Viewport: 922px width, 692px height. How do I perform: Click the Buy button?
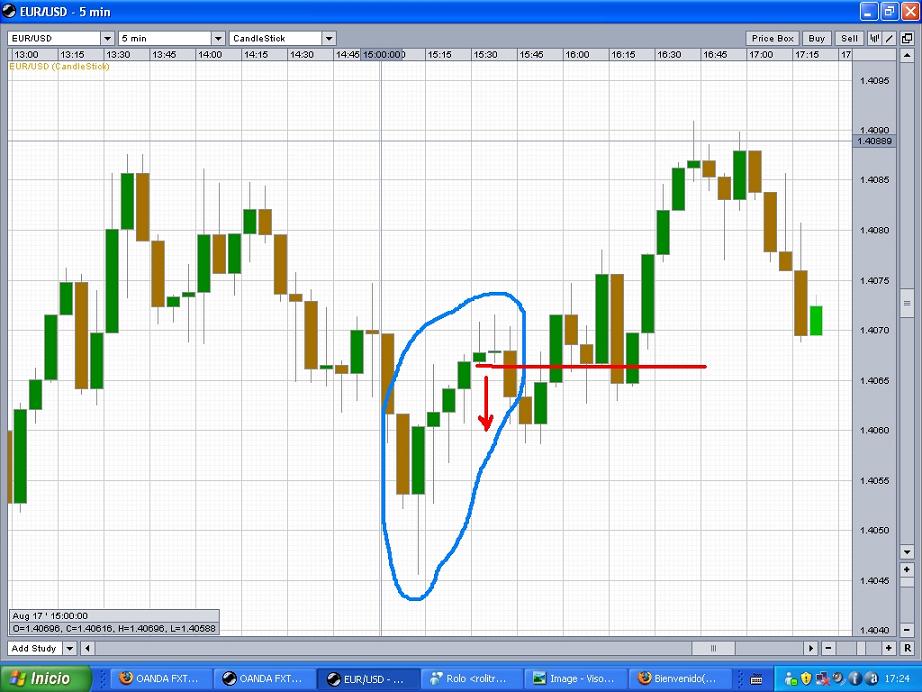coord(817,38)
